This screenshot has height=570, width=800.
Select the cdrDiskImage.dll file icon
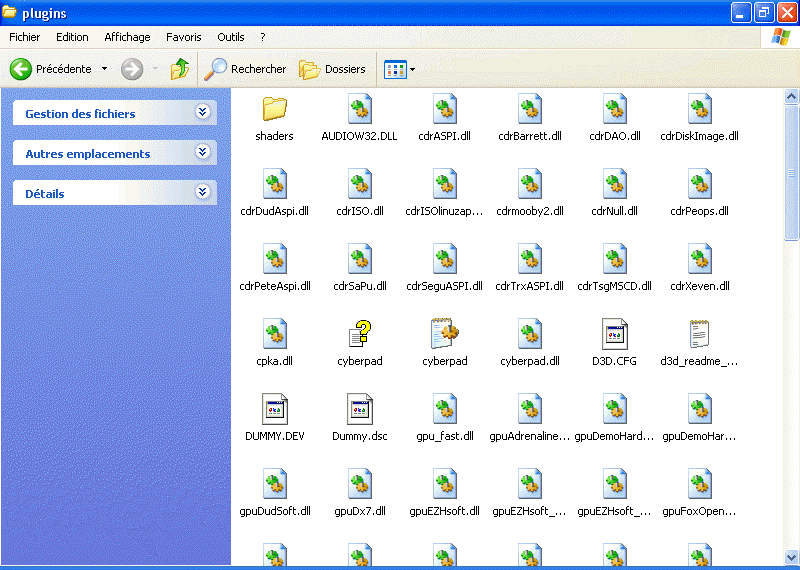click(699, 109)
